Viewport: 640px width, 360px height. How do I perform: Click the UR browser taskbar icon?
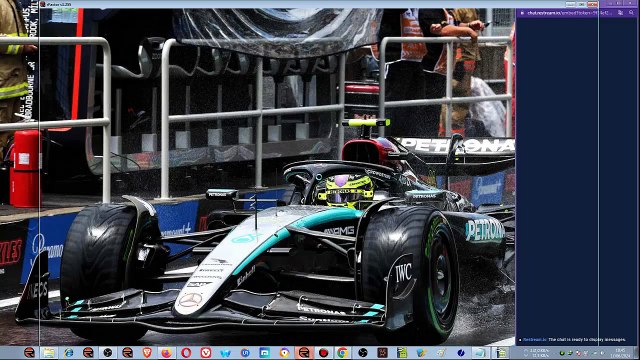(245, 353)
